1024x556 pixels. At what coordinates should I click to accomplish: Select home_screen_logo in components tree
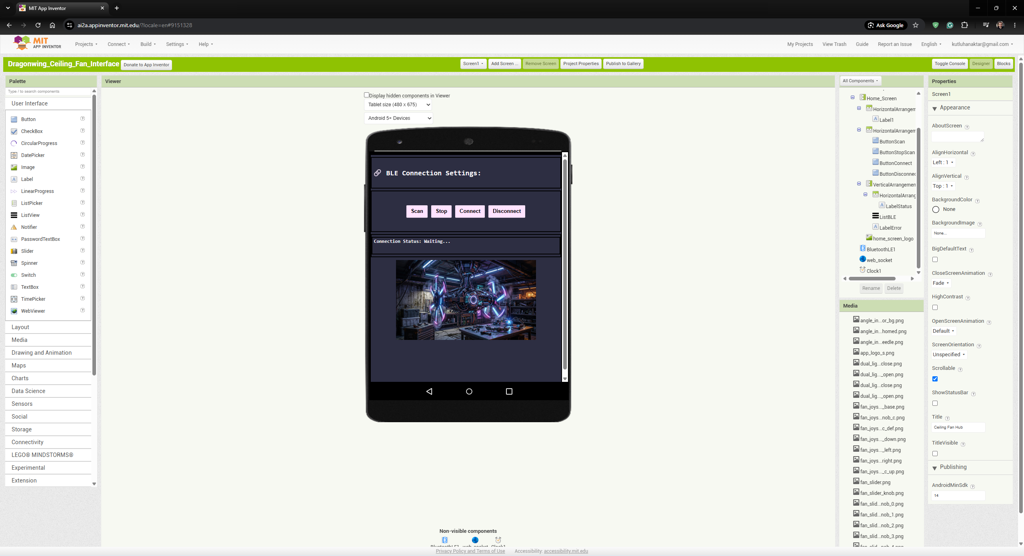click(x=893, y=238)
